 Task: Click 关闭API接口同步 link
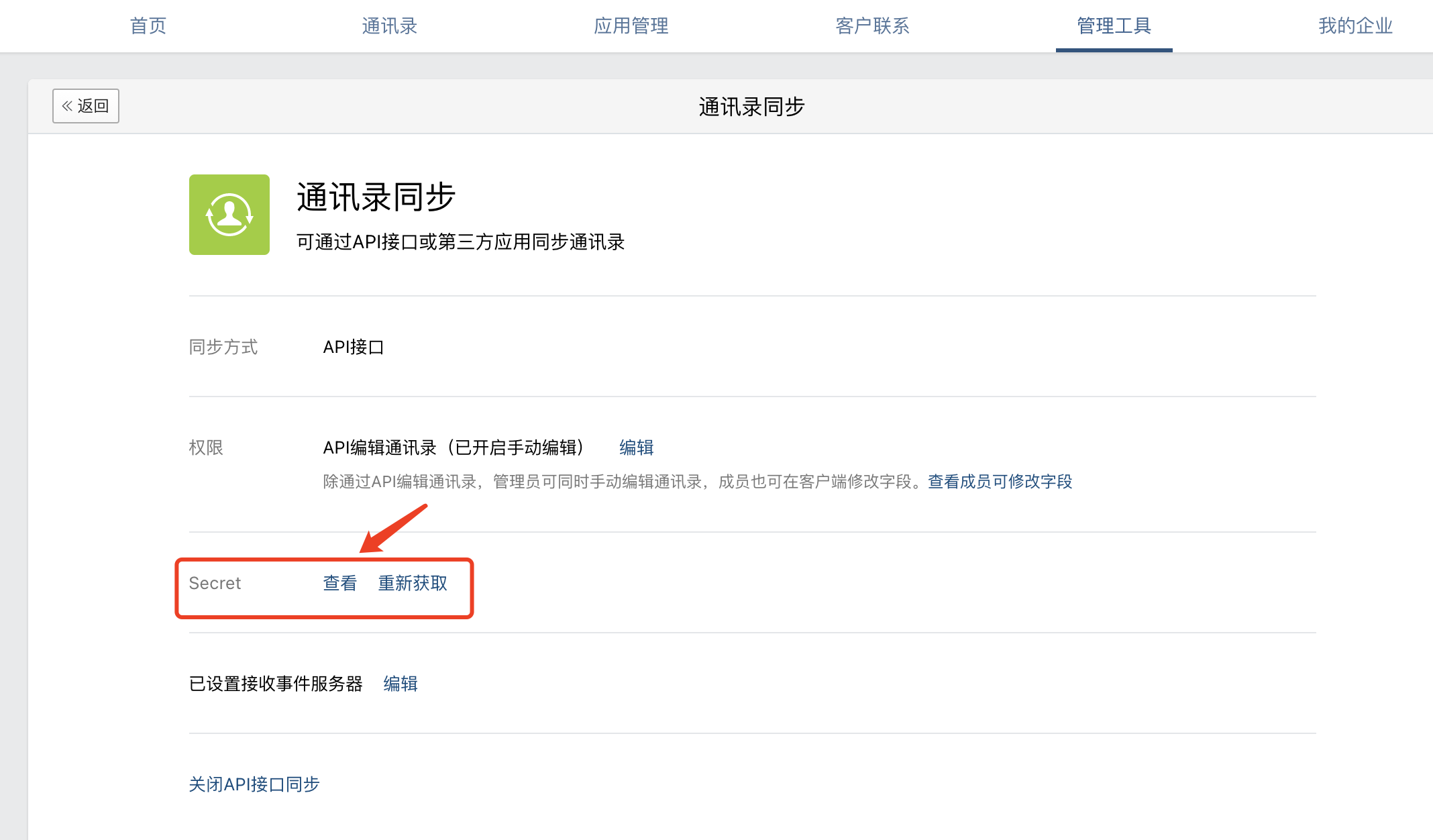[x=254, y=784]
